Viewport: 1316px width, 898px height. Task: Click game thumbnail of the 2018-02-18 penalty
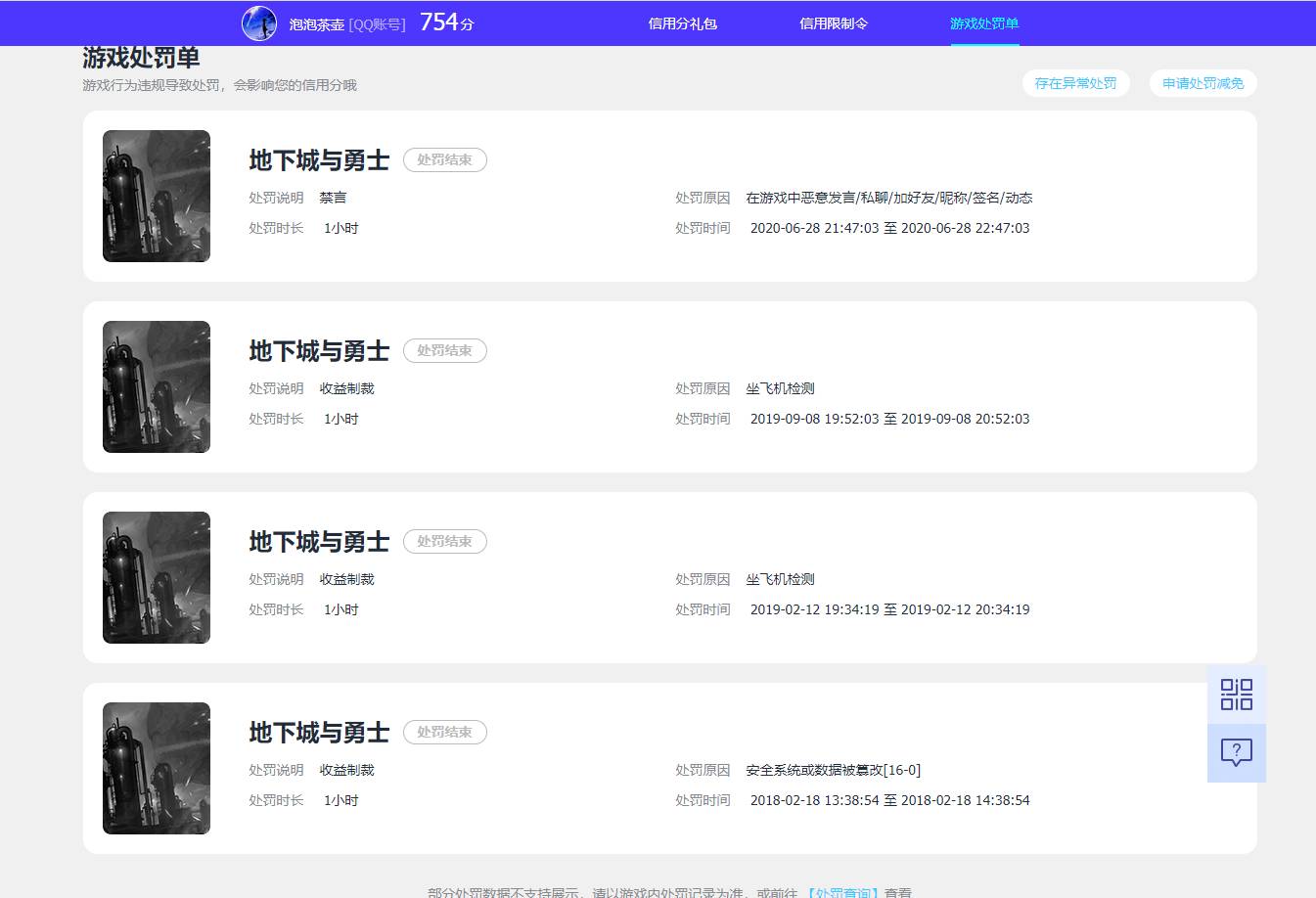coord(157,768)
